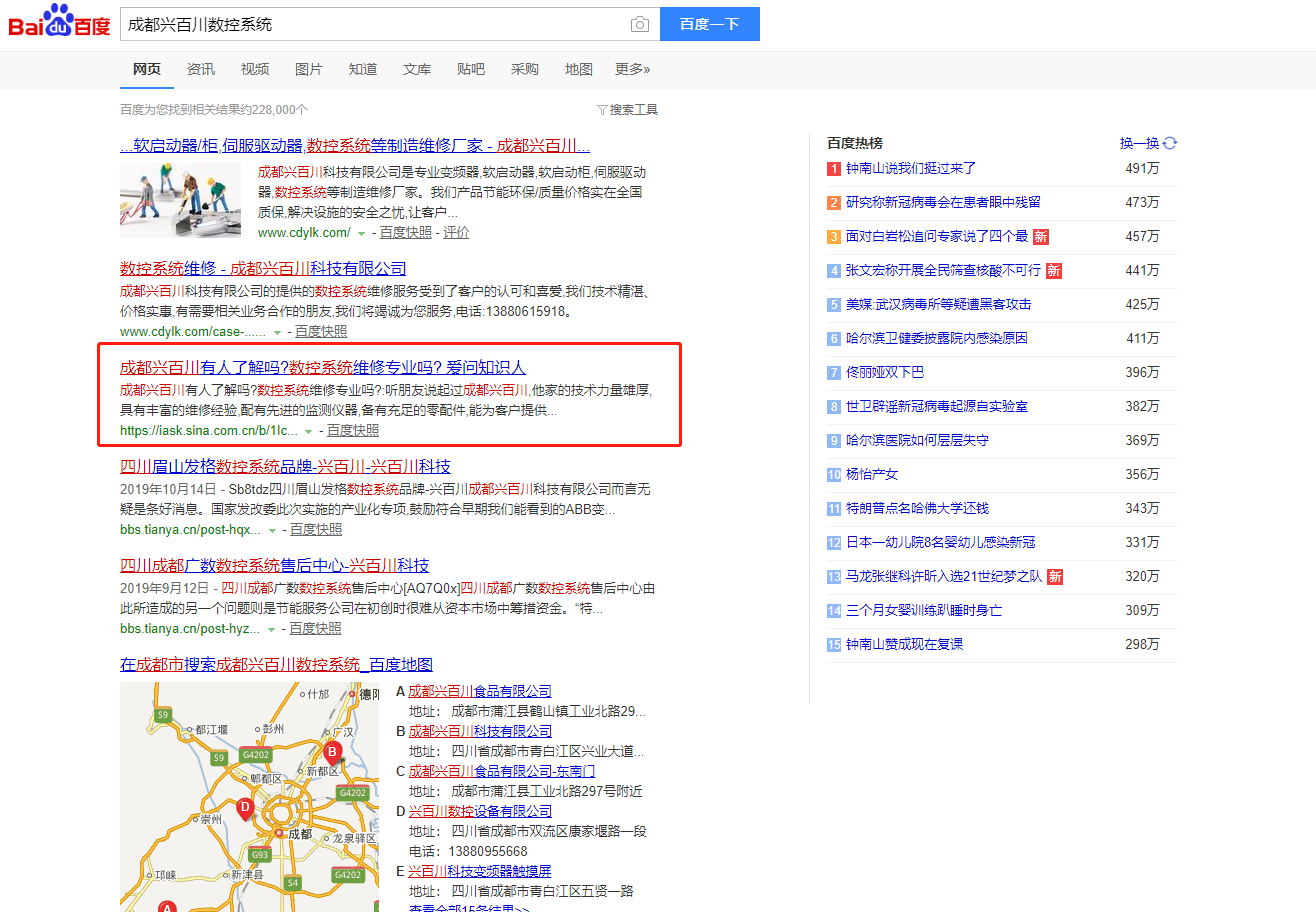Open hot topic 研究称新冠病毒会在患者眼中残留
Screen dimensions: 1316x912
click(x=943, y=202)
